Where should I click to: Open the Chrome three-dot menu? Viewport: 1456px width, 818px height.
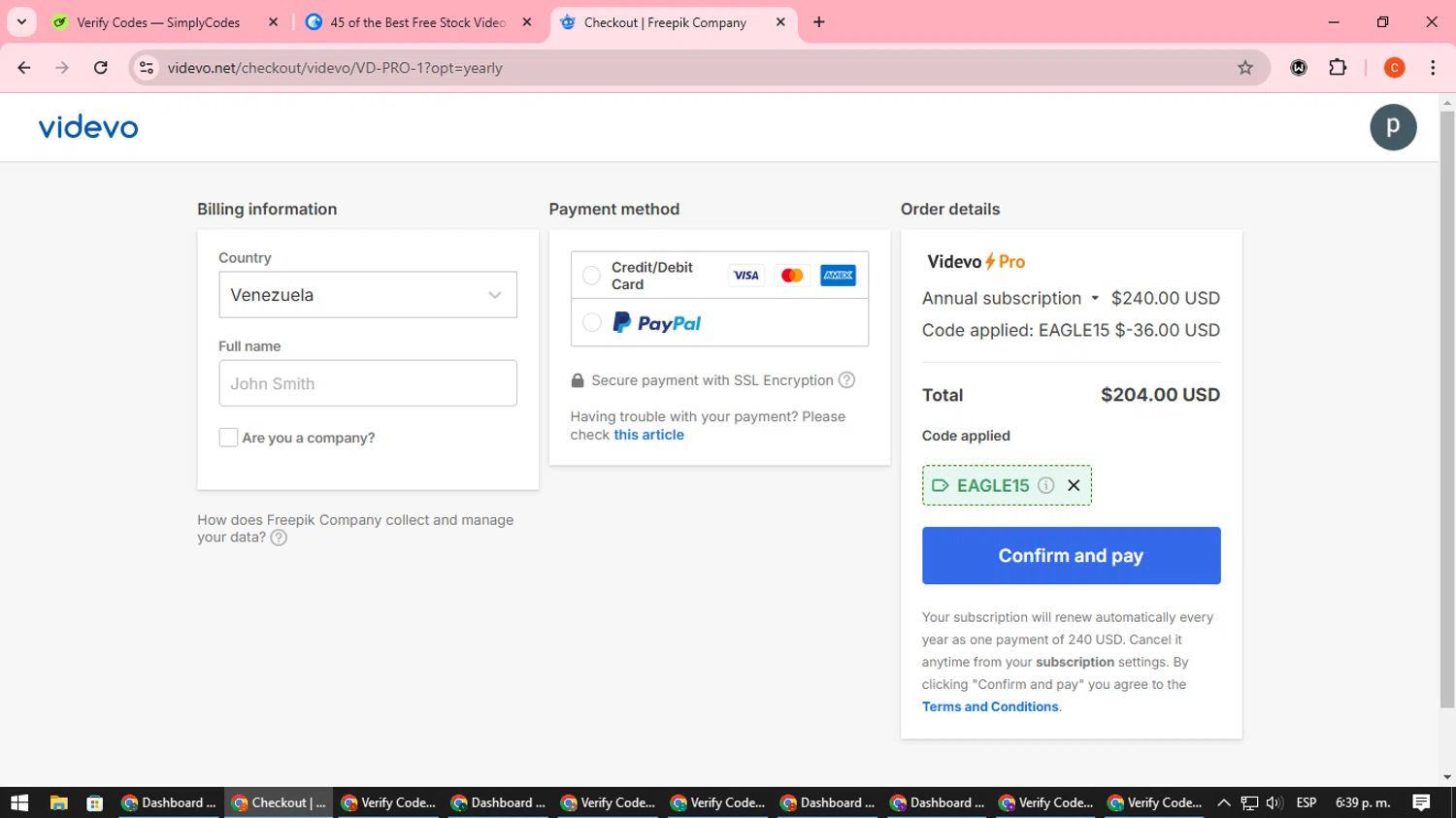[x=1433, y=68]
